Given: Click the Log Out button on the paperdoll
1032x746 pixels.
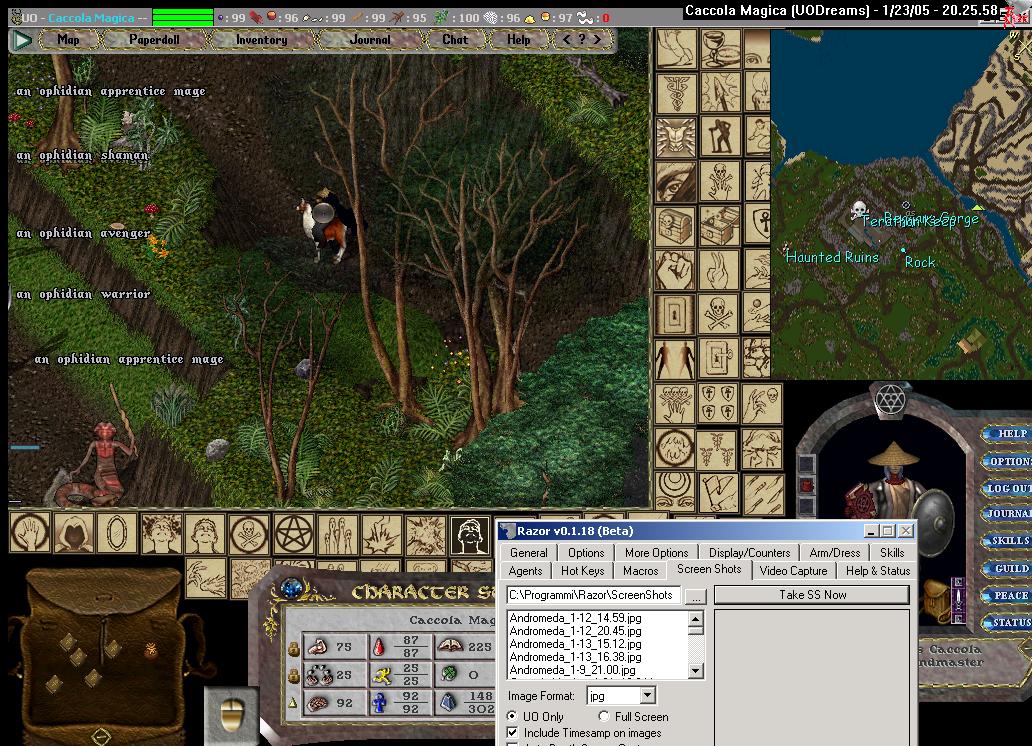Looking at the screenshot, I should coord(1008,488).
